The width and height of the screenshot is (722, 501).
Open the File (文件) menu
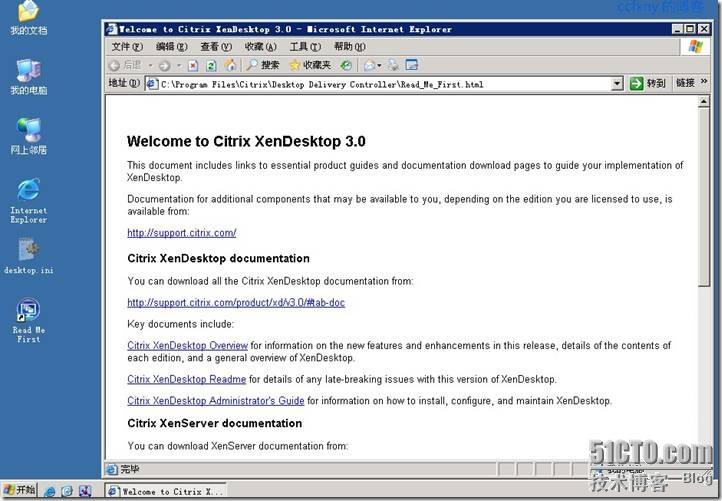[127, 47]
